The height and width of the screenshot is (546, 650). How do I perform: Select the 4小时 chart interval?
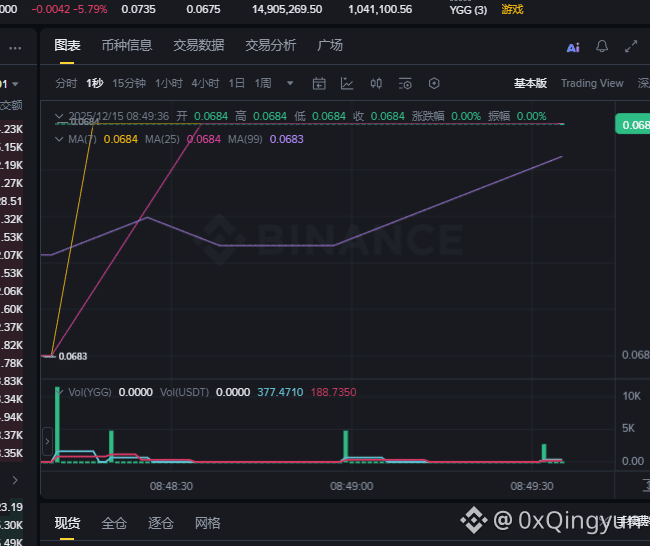point(205,83)
